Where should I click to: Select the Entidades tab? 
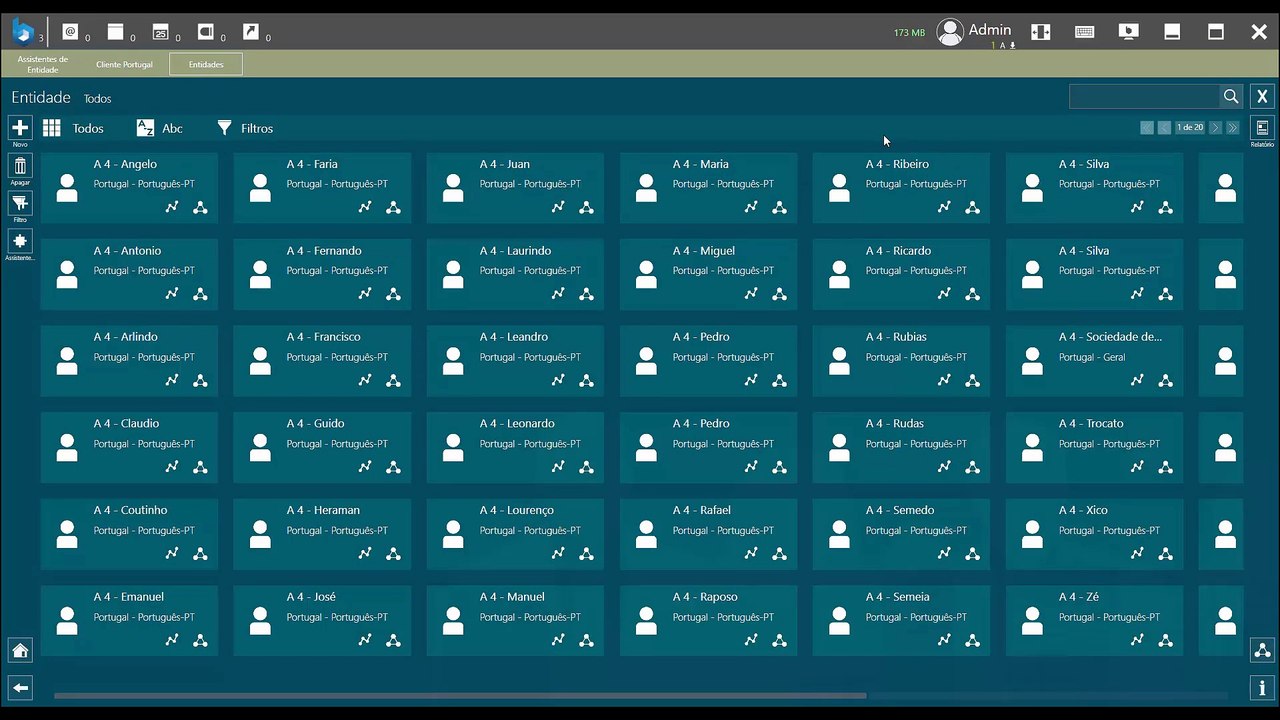(206, 64)
